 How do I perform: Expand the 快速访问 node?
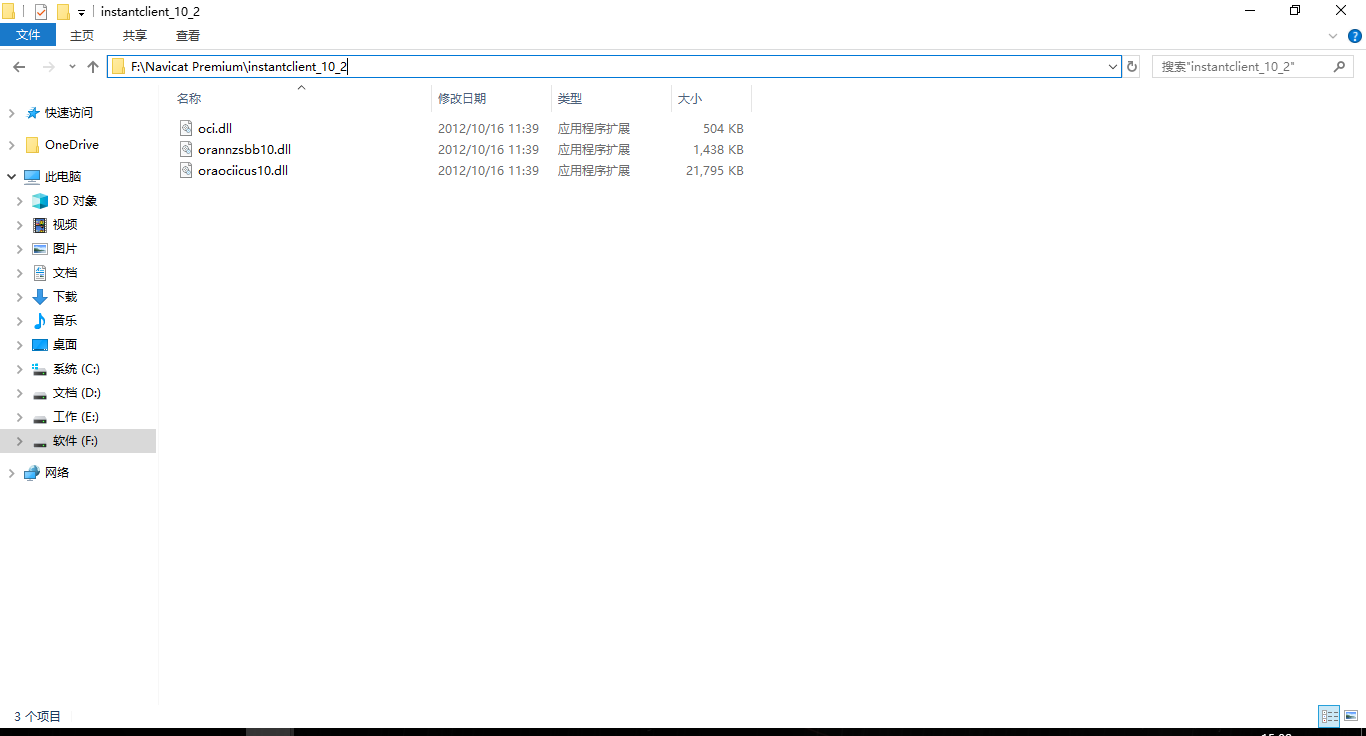point(11,113)
